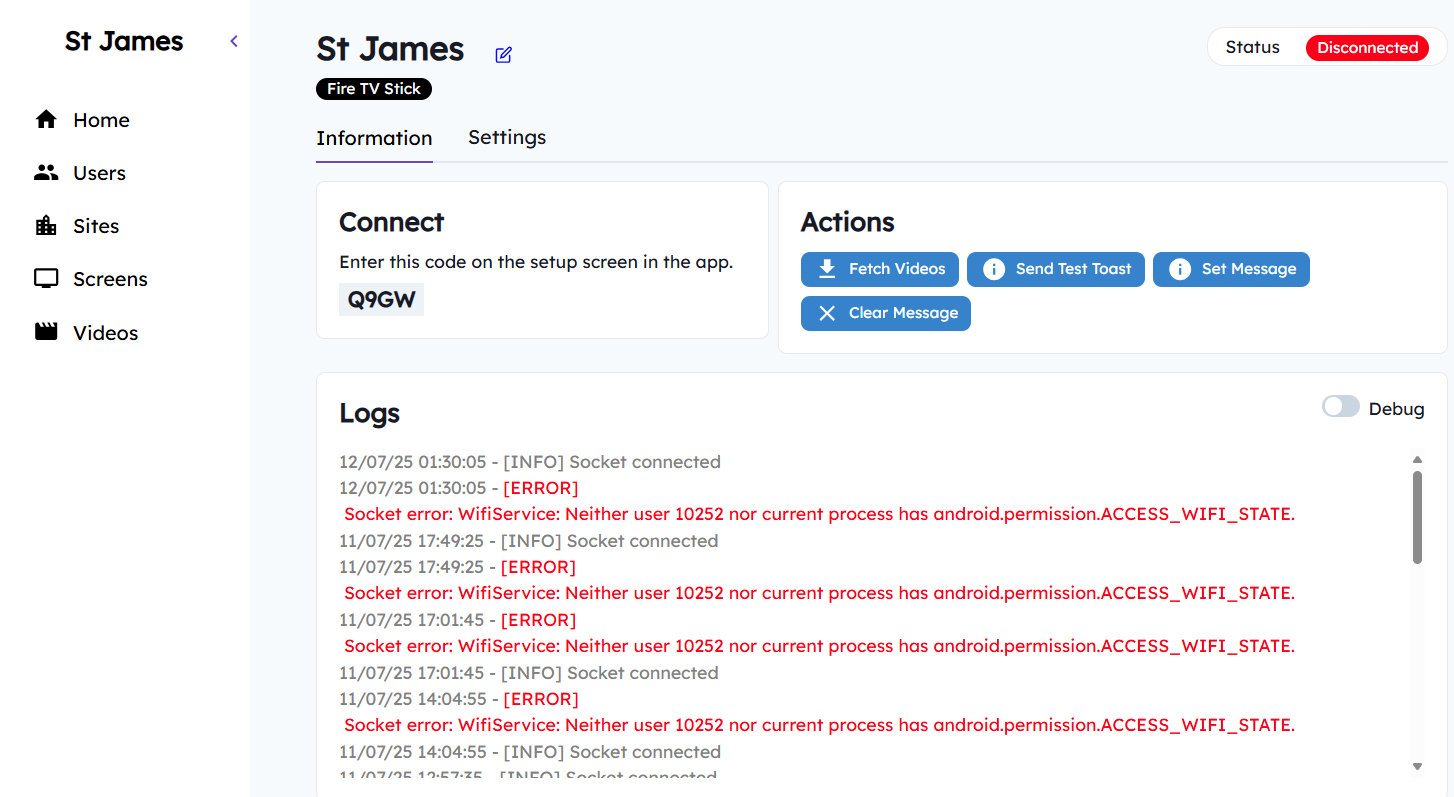Click the logs scrollbar thumb

[1417, 517]
